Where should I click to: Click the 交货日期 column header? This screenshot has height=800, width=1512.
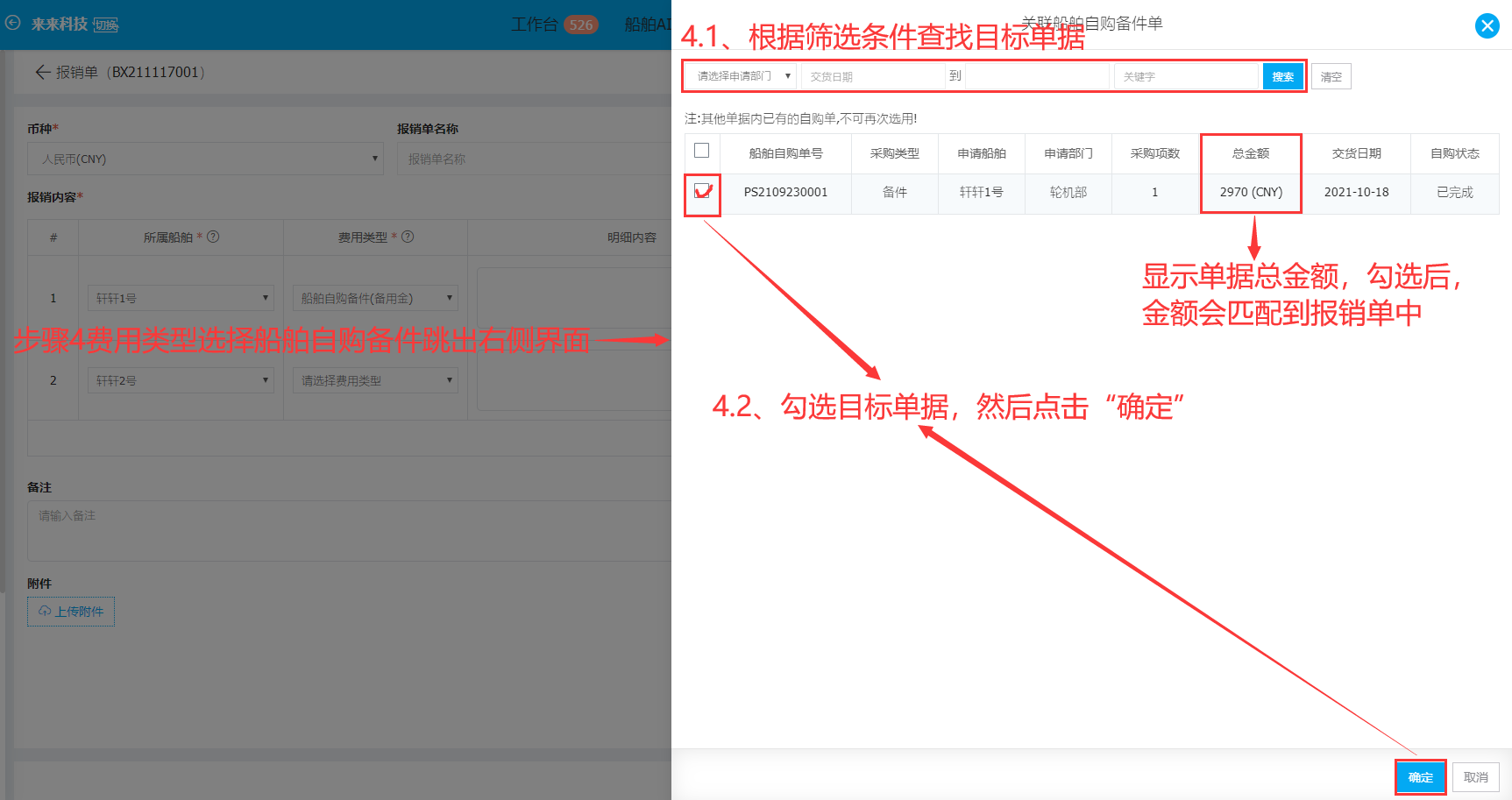click(x=1356, y=153)
